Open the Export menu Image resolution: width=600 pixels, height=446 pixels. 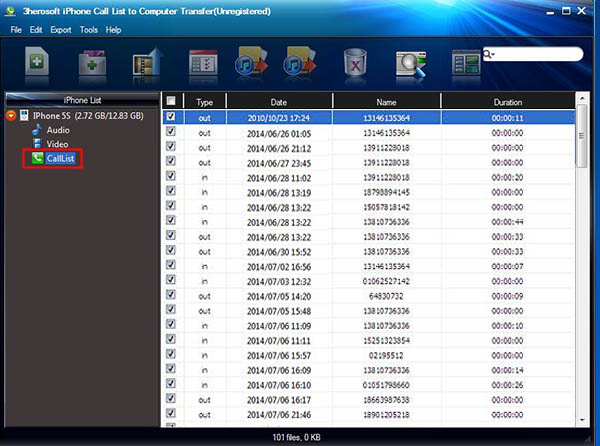click(60, 30)
